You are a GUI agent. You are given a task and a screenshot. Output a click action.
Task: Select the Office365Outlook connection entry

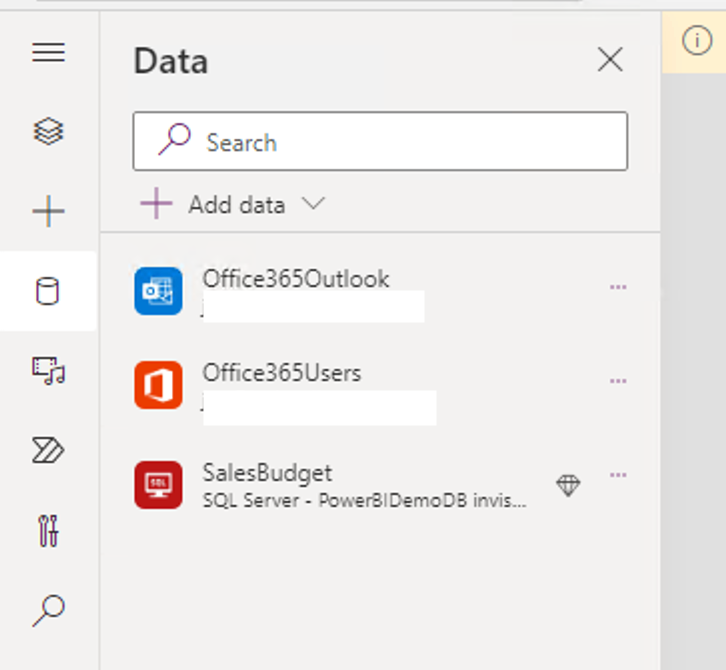click(380, 292)
